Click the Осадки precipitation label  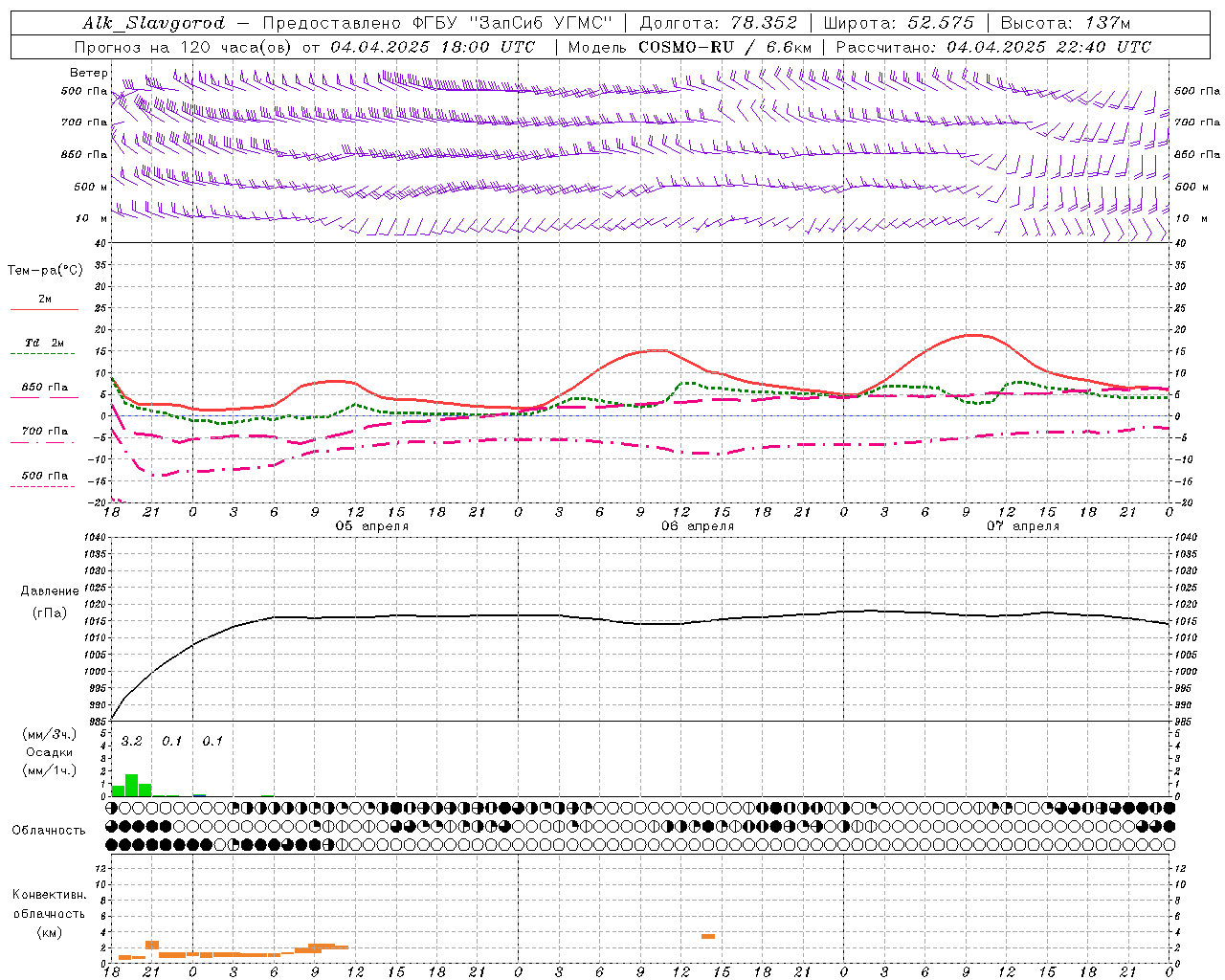(x=49, y=752)
